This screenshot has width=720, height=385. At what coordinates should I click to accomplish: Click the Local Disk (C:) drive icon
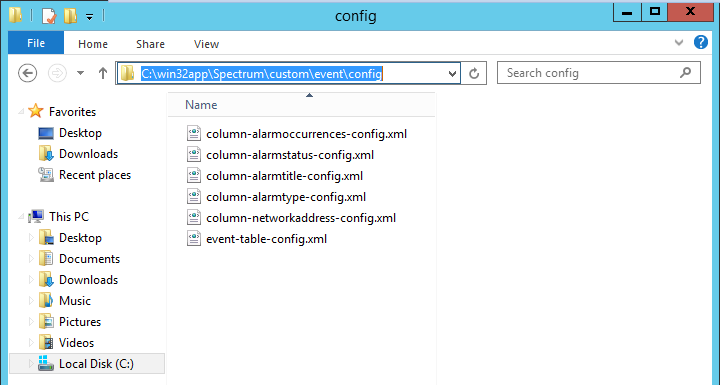click(46, 363)
